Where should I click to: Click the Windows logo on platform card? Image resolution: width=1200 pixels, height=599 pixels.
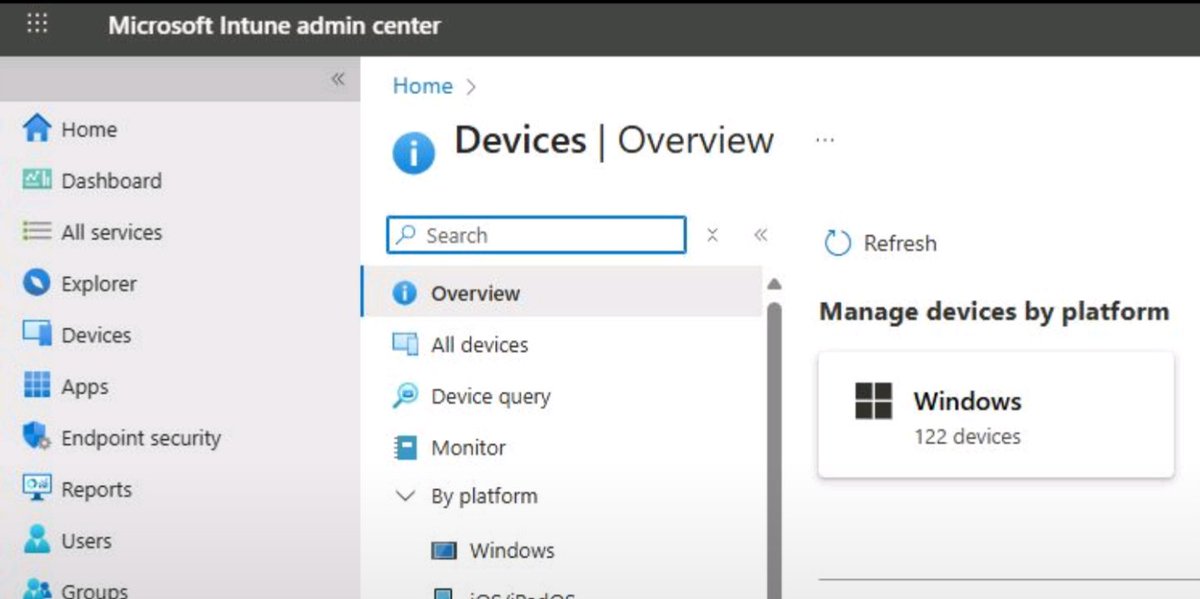point(873,401)
